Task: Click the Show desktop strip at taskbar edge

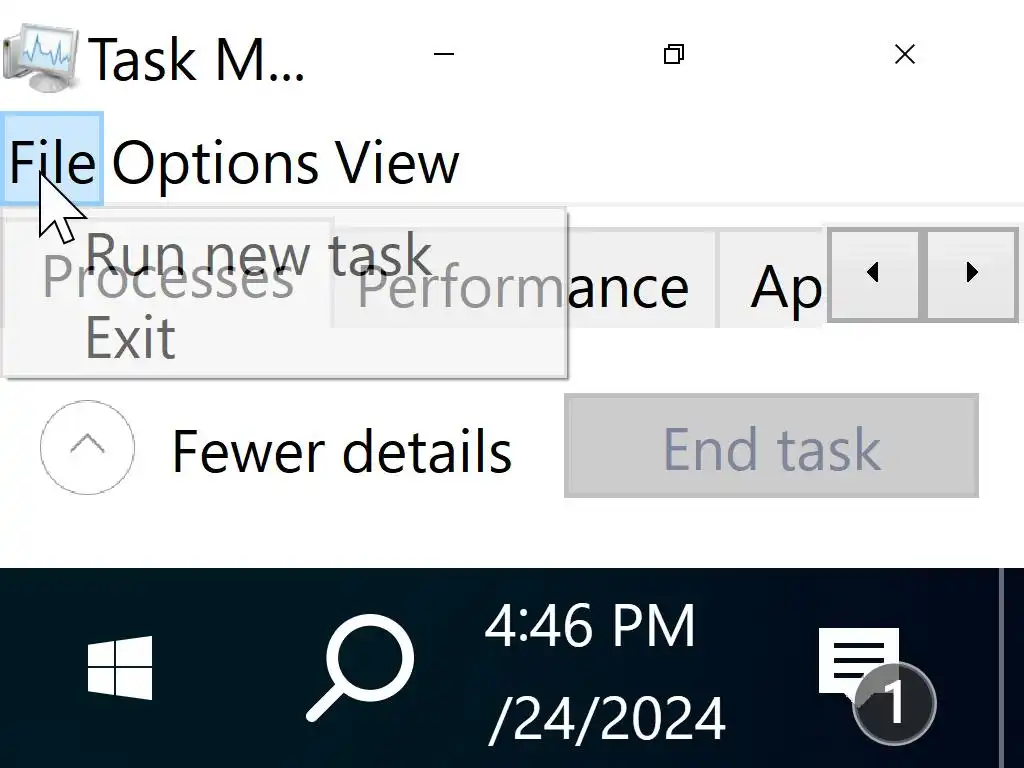Action: (1012, 668)
